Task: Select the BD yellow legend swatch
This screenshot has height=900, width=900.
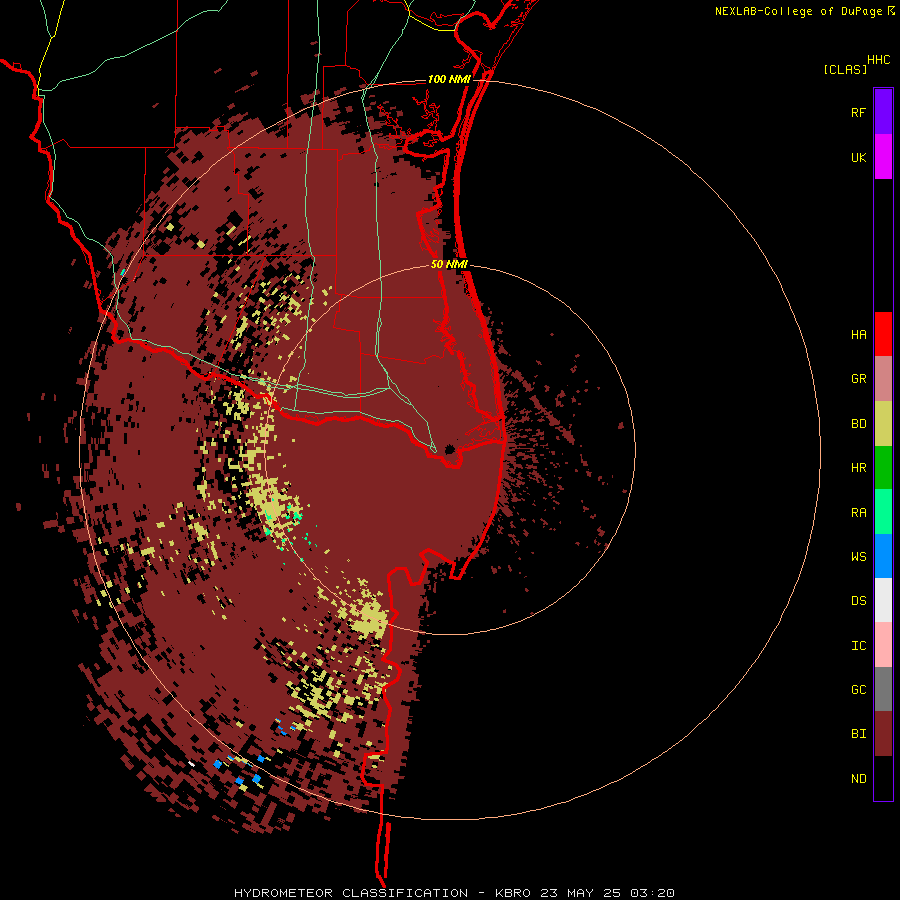Action: [x=883, y=424]
